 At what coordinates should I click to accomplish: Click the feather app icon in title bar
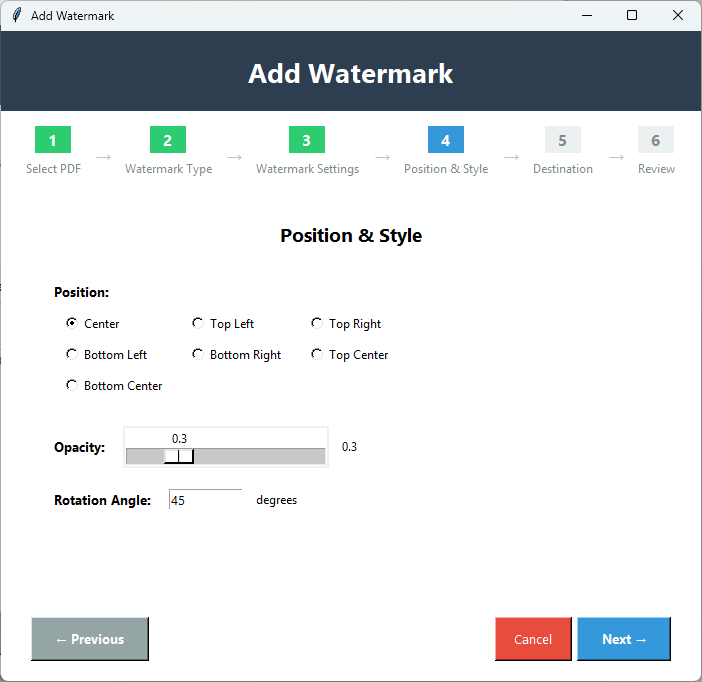17,15
